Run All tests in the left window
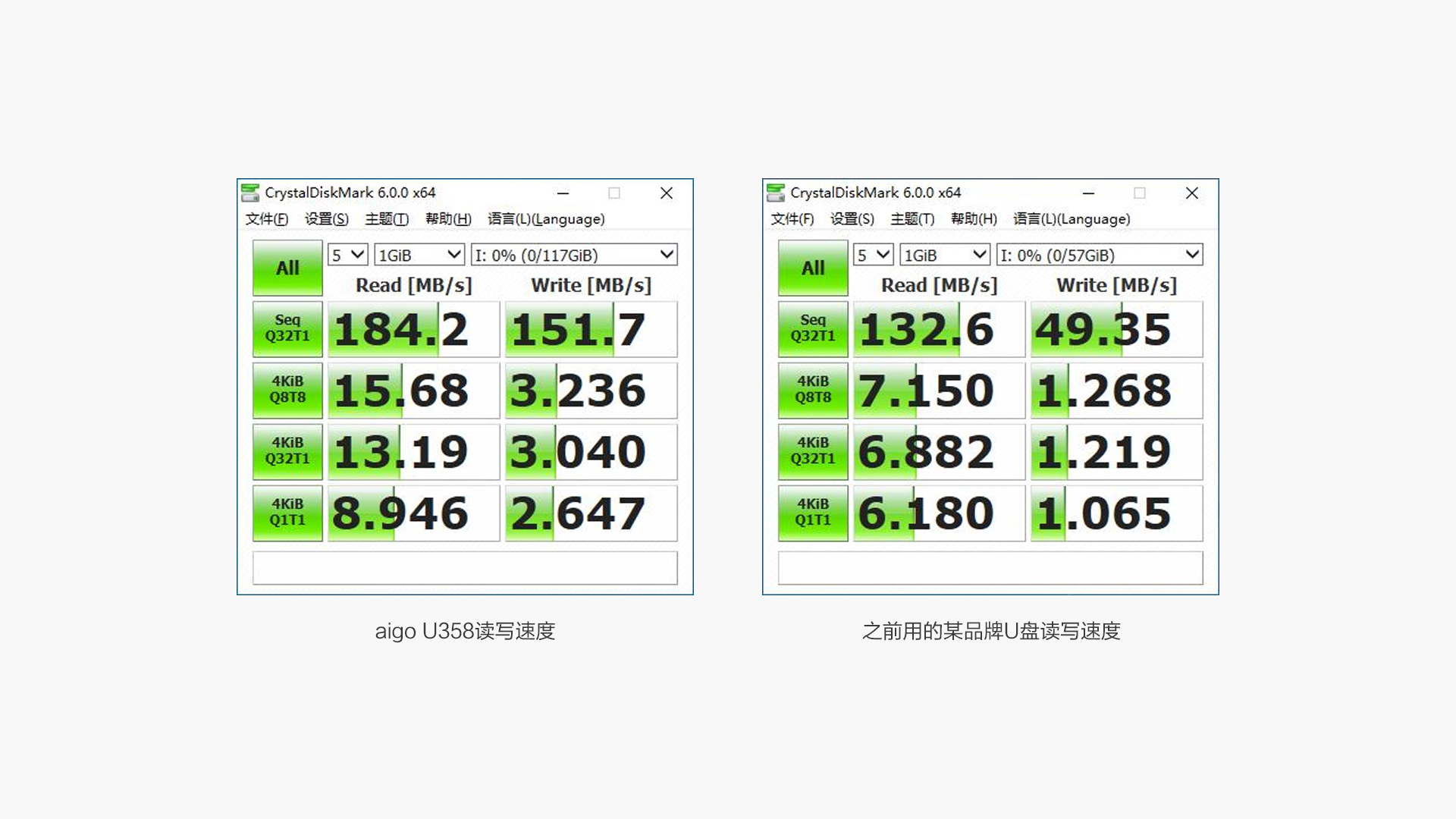 click(287, 268)
